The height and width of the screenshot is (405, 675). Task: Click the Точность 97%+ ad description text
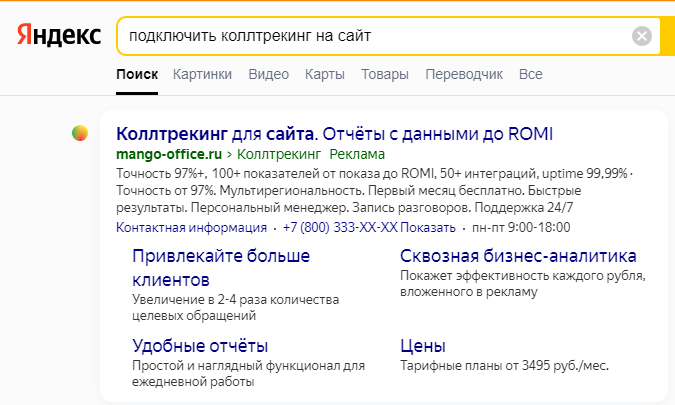click(375, 191)
